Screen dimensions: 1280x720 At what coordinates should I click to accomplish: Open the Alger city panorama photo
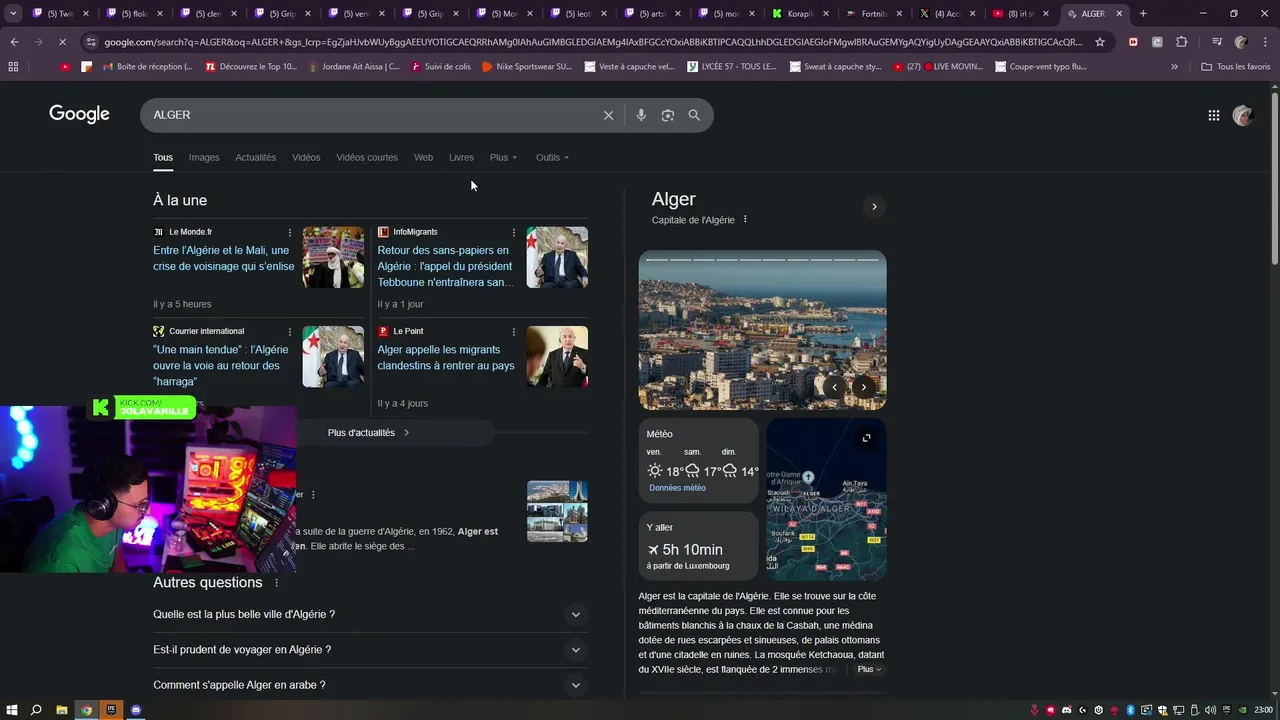[762, 330]
